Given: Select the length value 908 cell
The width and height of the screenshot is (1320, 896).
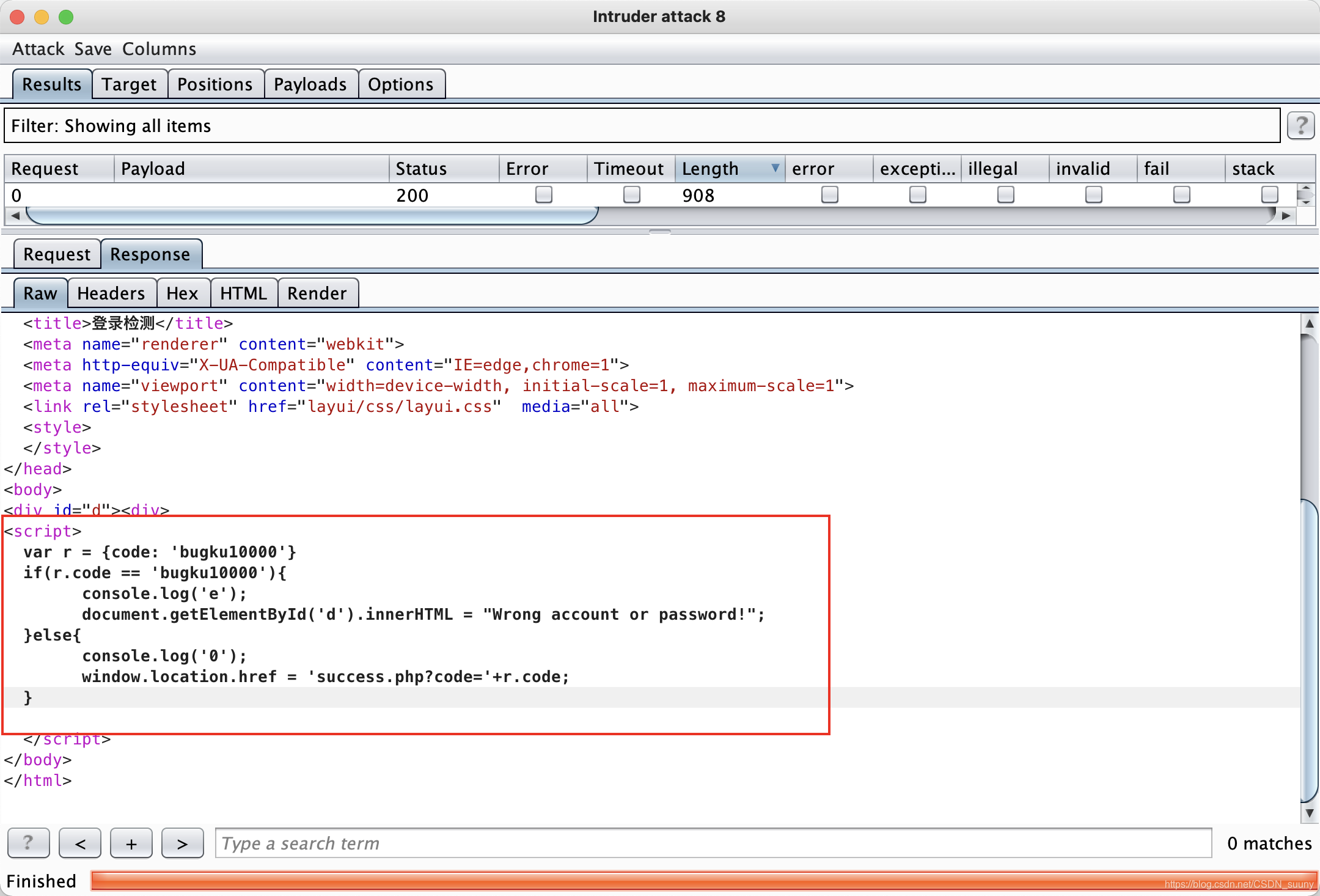Looking at the screenshot, I should pos(730,195).
